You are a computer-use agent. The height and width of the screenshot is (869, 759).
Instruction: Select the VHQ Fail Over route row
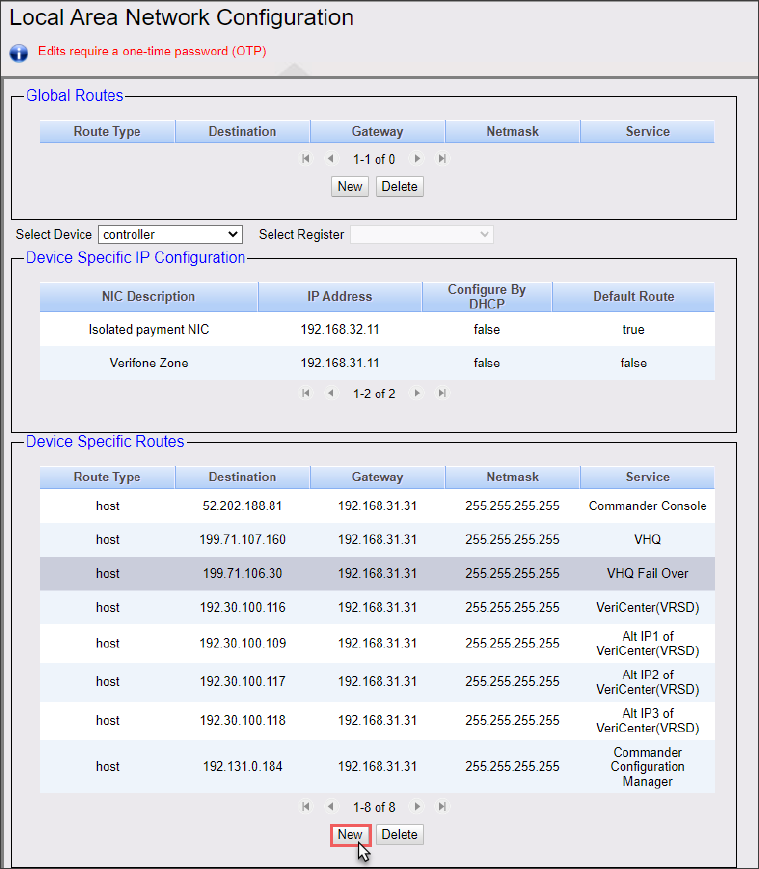coord(377,574)
